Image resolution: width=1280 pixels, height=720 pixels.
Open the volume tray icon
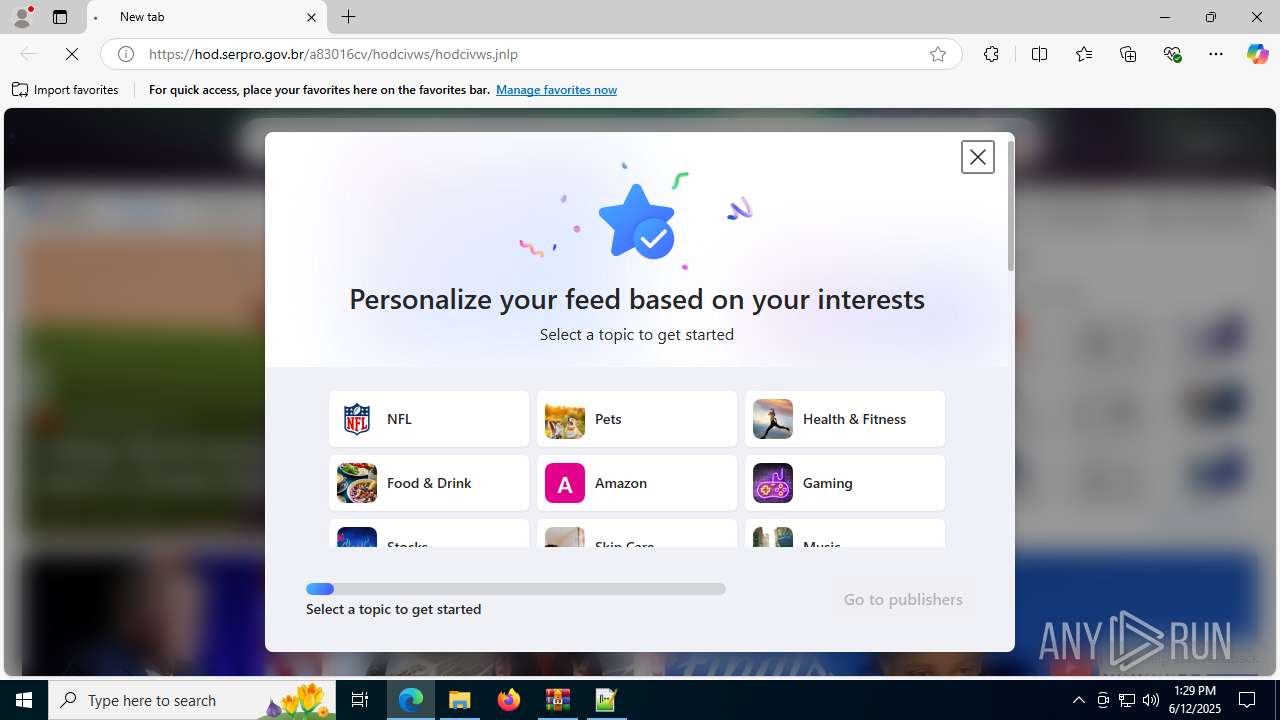(1151, 700)
